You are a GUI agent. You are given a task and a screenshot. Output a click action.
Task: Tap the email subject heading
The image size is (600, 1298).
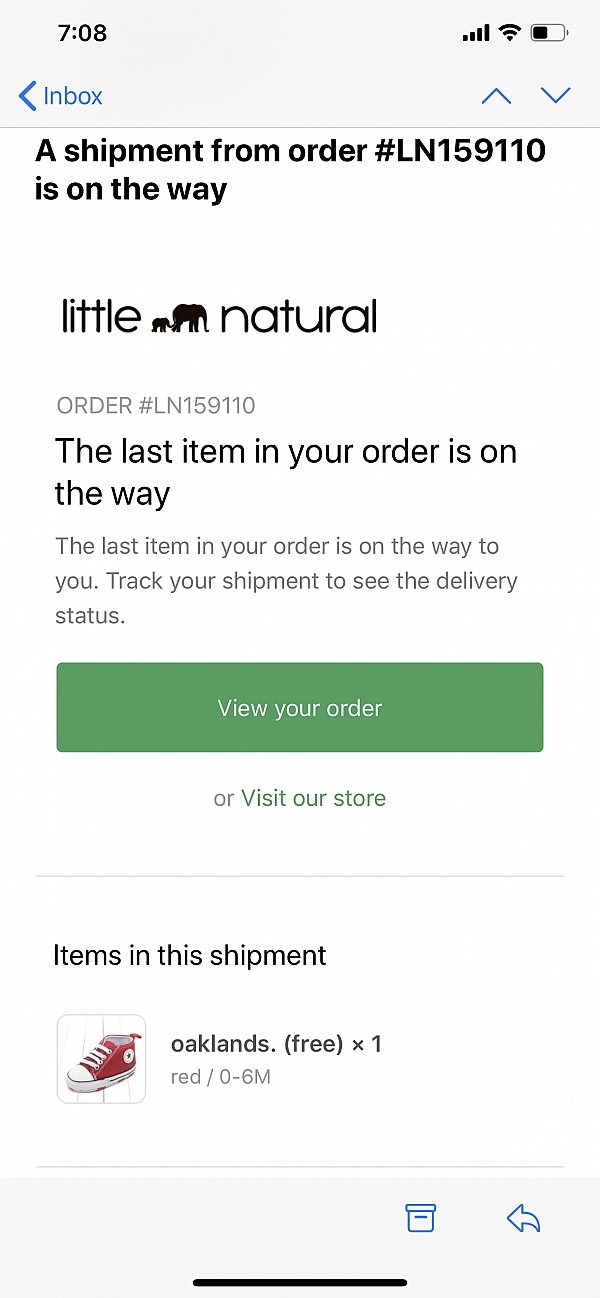291,170
